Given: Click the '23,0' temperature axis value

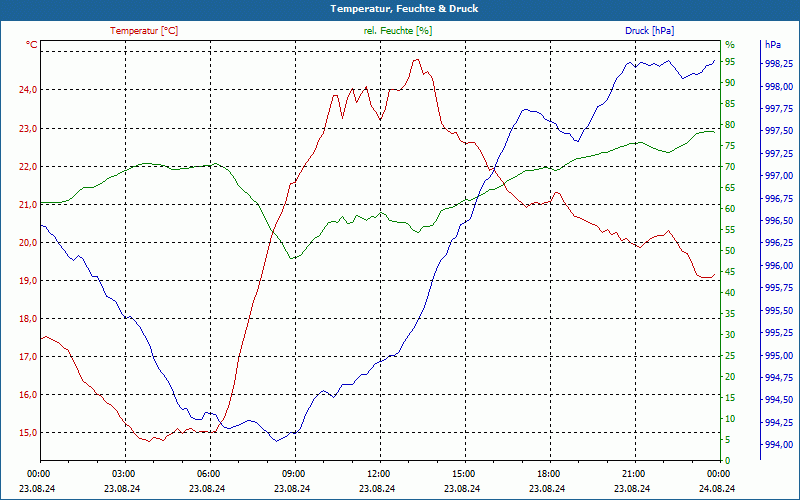Looking at the screenshot, I should pyautogui.click(x=29, y=129).
